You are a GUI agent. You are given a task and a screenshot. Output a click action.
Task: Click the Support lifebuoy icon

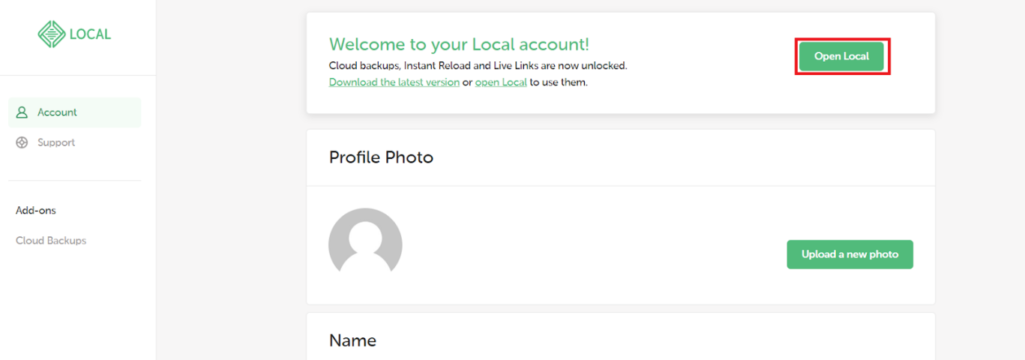pos(22,142)
